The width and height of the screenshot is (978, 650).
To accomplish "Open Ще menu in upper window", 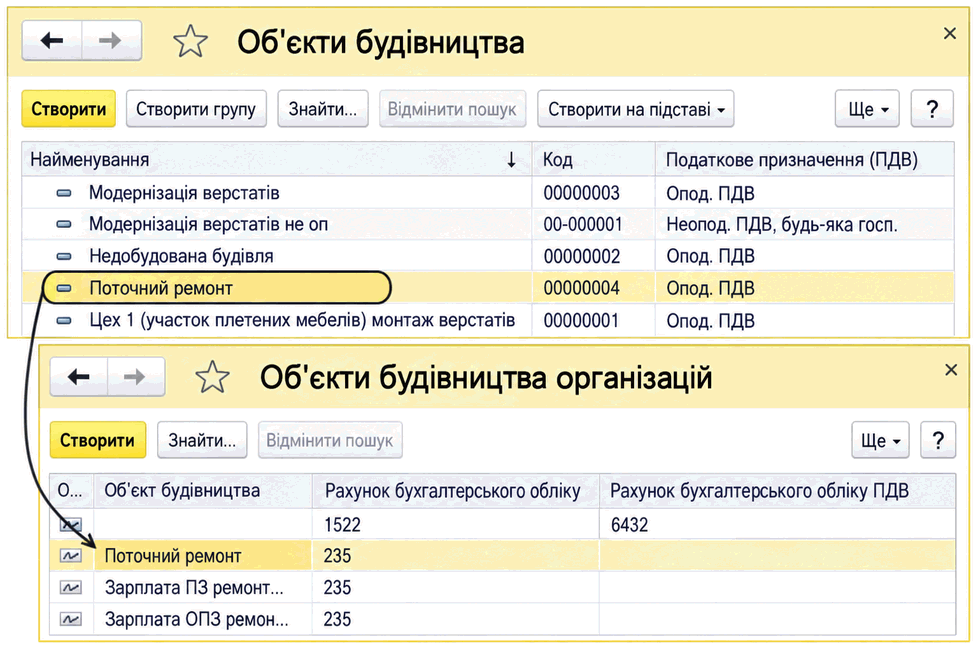I will pyautogui.click(x=867, y=109).
